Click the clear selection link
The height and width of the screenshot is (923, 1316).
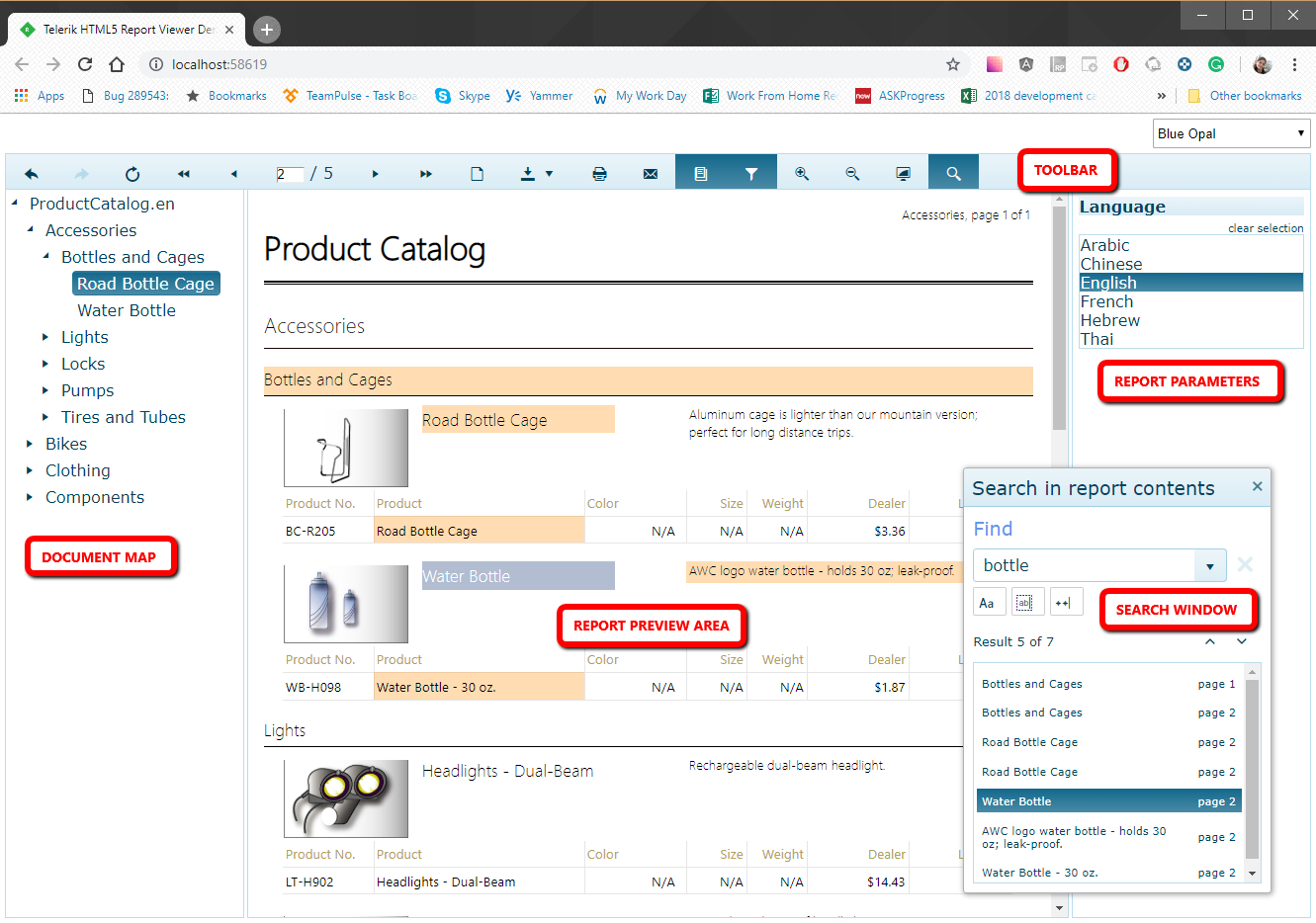1265,228
